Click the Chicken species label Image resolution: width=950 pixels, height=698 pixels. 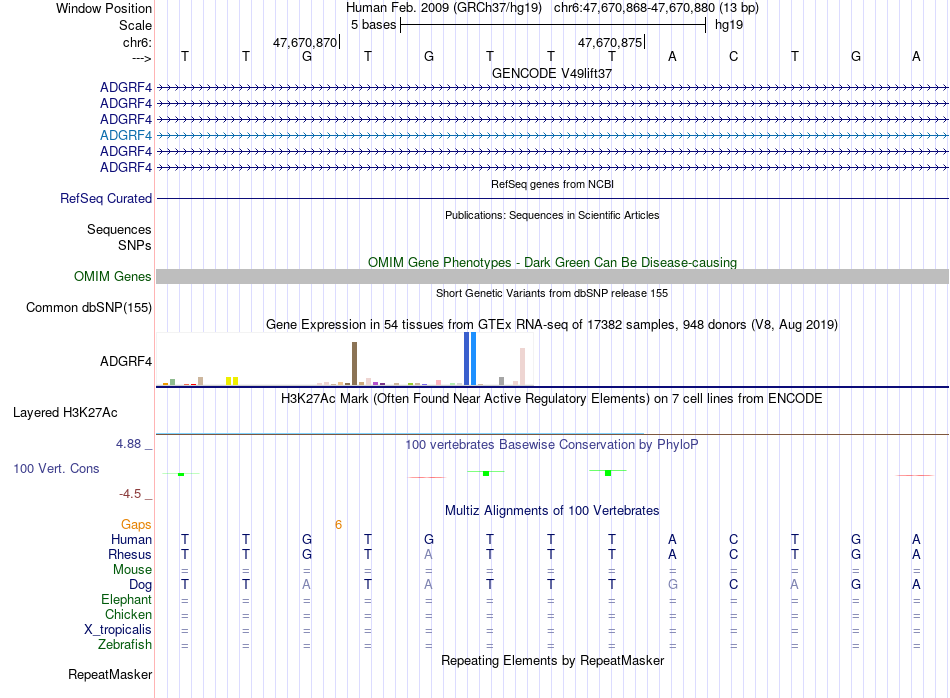[128, 614]
